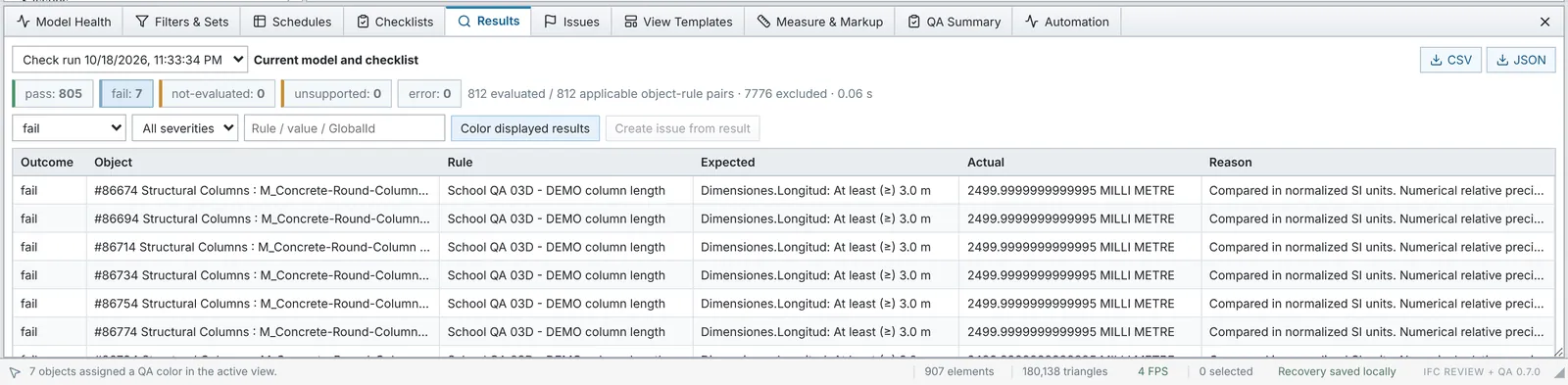Focus the Rule / value / GlobalId field
Viewport: 1568px width, 385px height.
(x=345, y=128)
